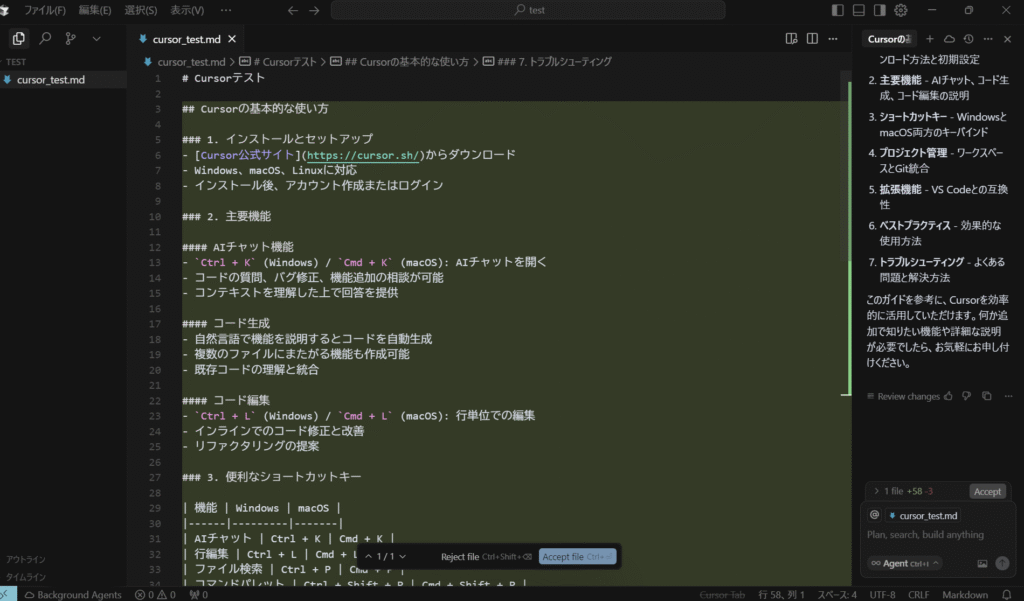Viewport: 1024px width, 601px height.
Task: Give thumbs up to the response
Action: [x=948, y=396]
